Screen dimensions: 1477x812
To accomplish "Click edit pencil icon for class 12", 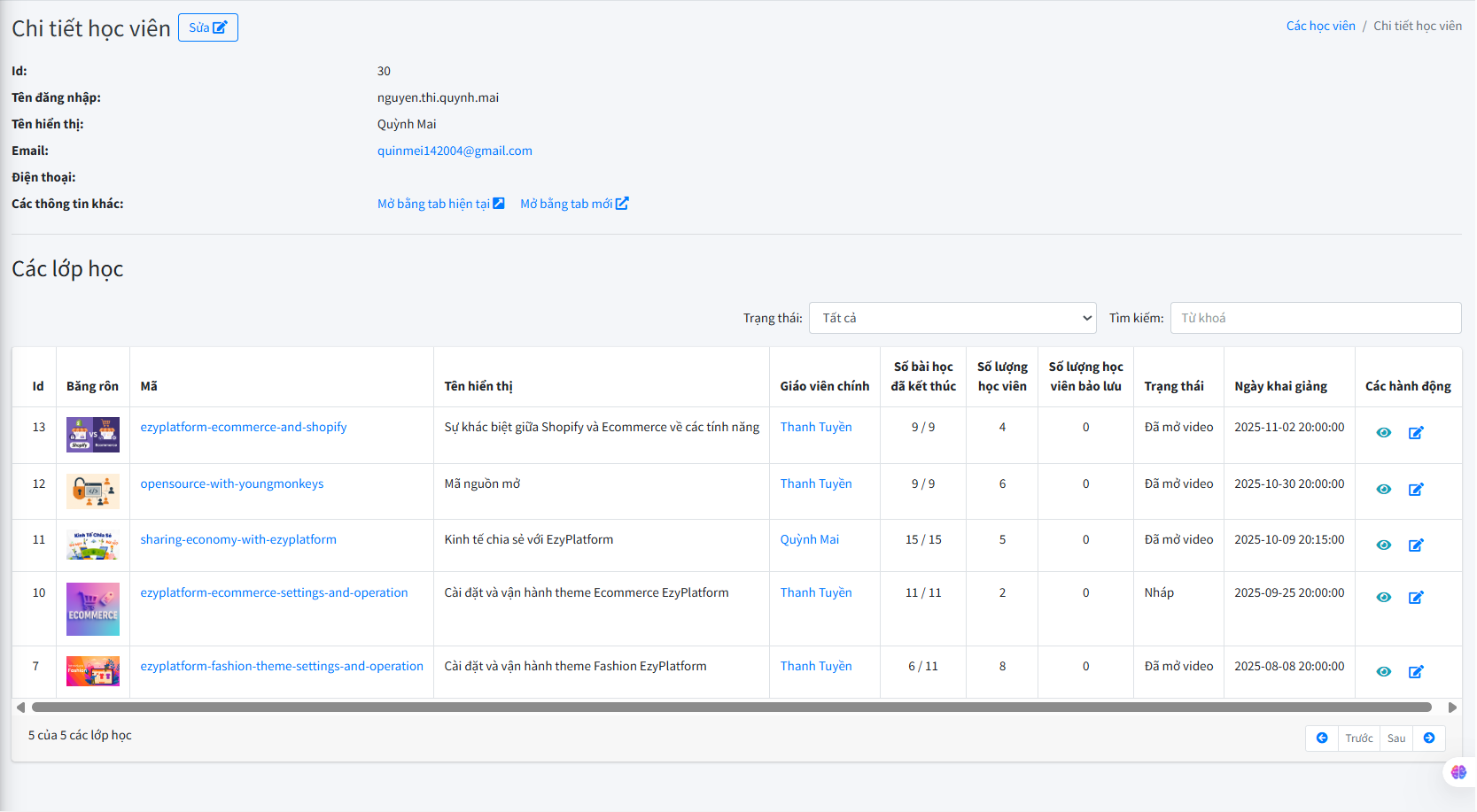I will (1416, 490).
